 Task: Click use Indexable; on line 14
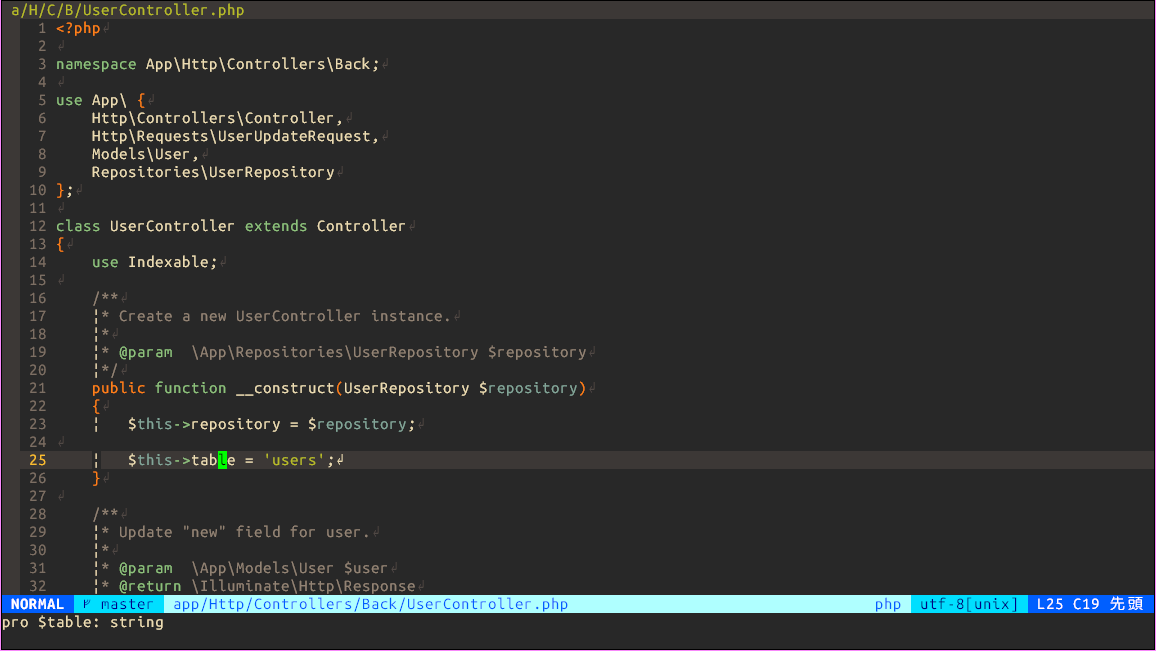pos(155,261)
